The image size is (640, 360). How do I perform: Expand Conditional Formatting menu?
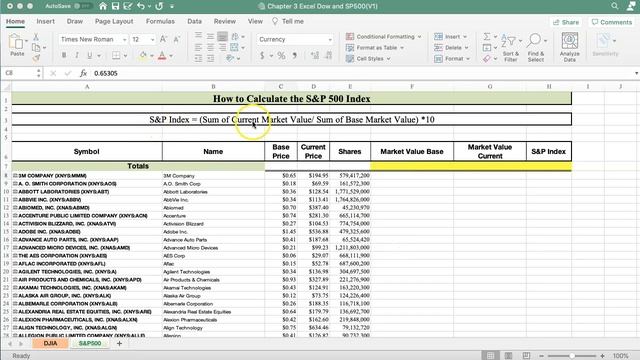pyautogui.click(x=384, y=37)
